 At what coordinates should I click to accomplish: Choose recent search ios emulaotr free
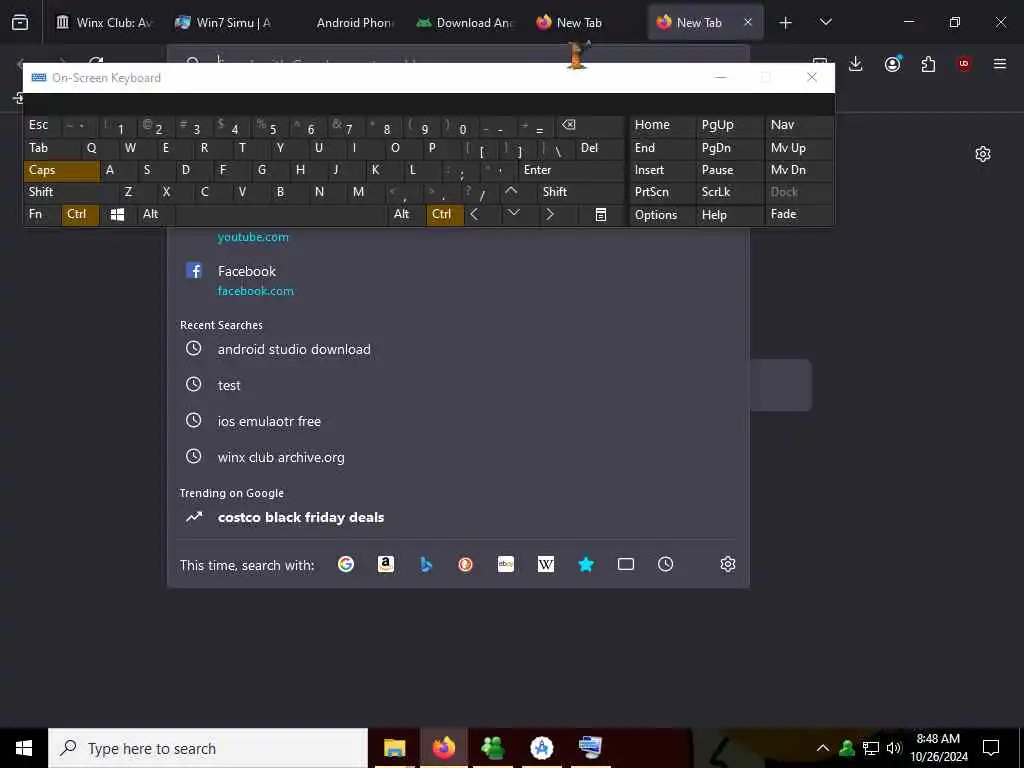(458, 421)
